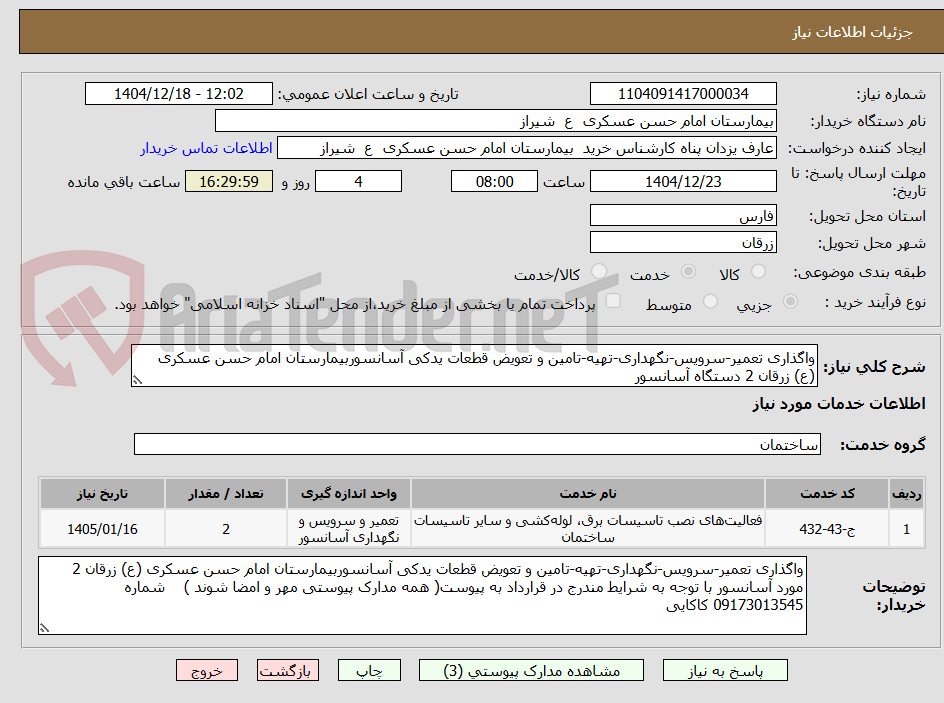Select the 'متوسط' purchase type radio
The height and width of the screenshot is (703, 944).
(x=710, y=301)
